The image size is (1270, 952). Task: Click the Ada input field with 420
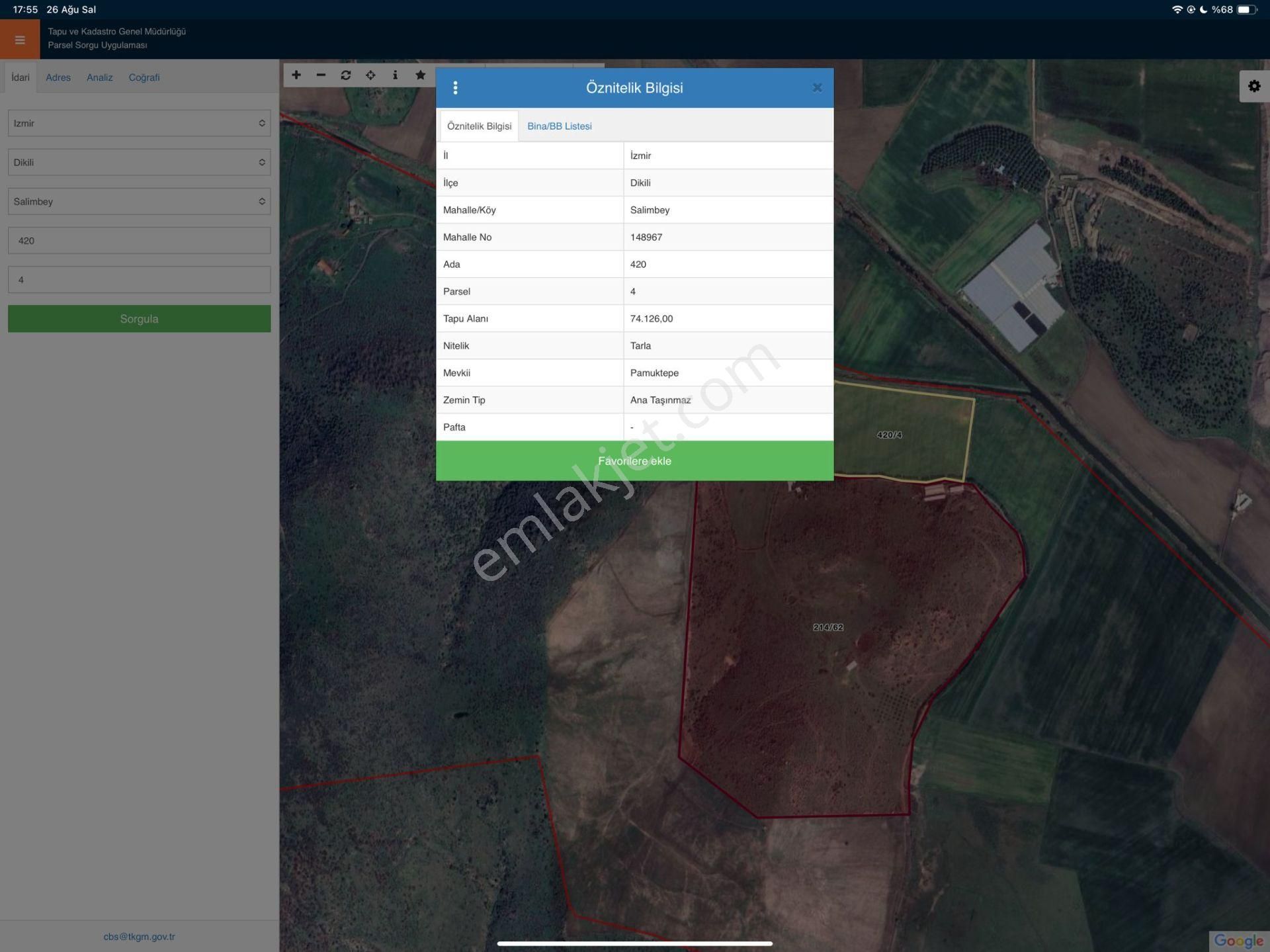tap(139, 241)
